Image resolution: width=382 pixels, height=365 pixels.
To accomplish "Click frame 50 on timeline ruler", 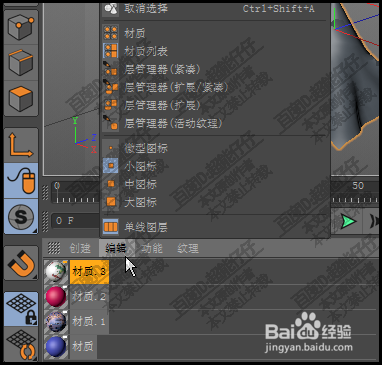I will [358, 186].
